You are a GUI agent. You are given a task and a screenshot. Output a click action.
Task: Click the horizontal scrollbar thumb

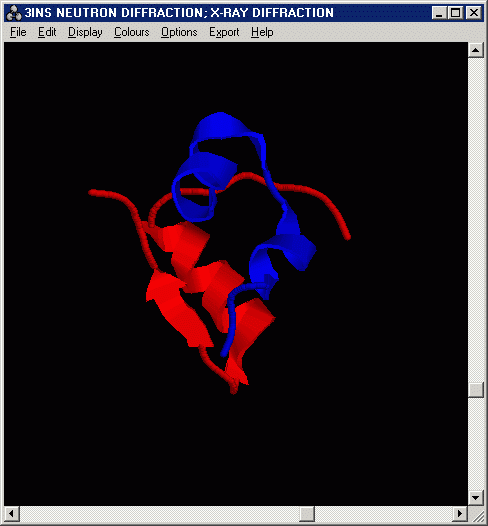[x=307, y=513]
